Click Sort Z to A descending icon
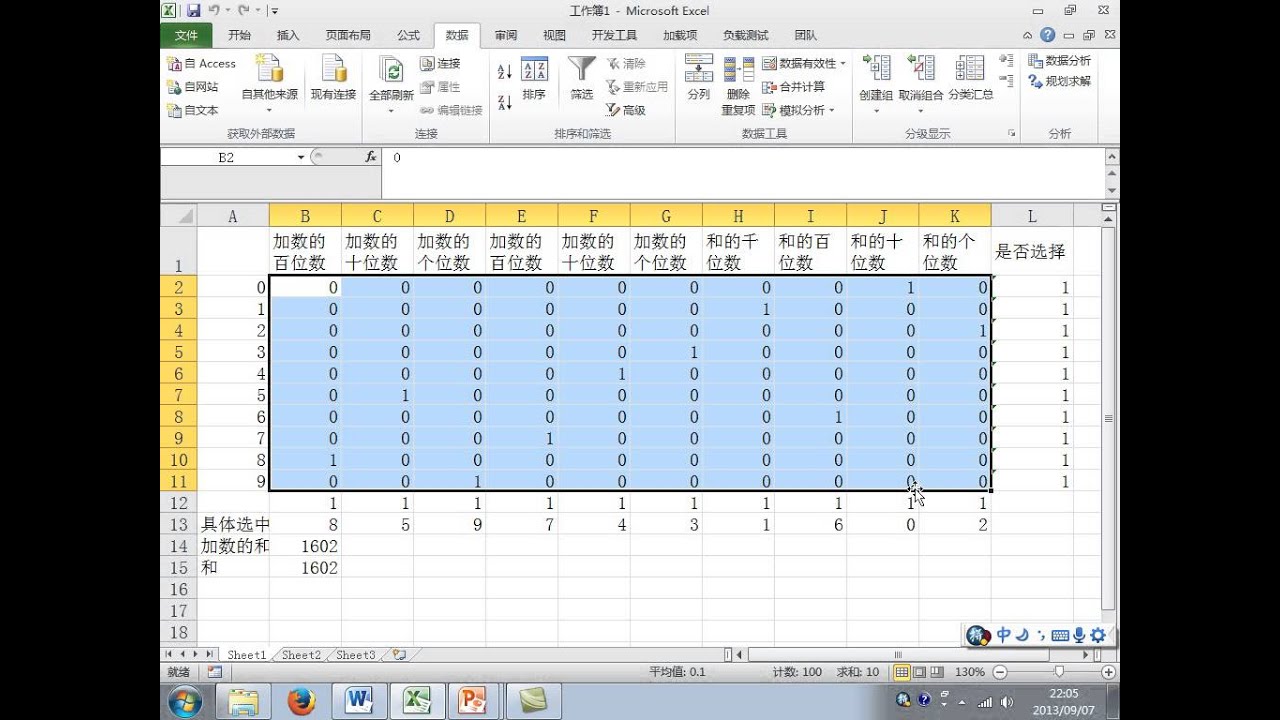 (504, 101)
